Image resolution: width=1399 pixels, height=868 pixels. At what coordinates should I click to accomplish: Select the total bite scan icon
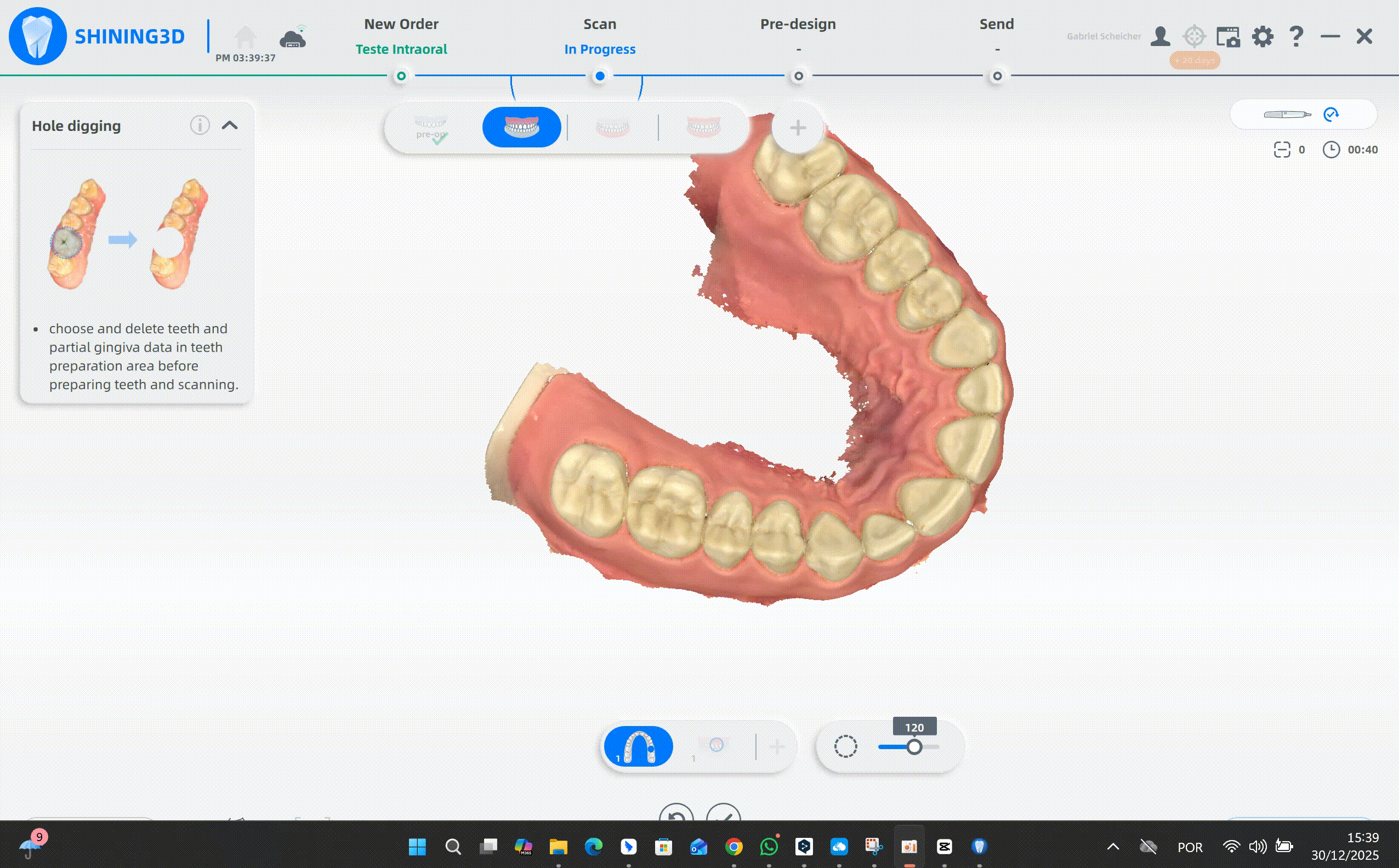(x=703, y=127)
